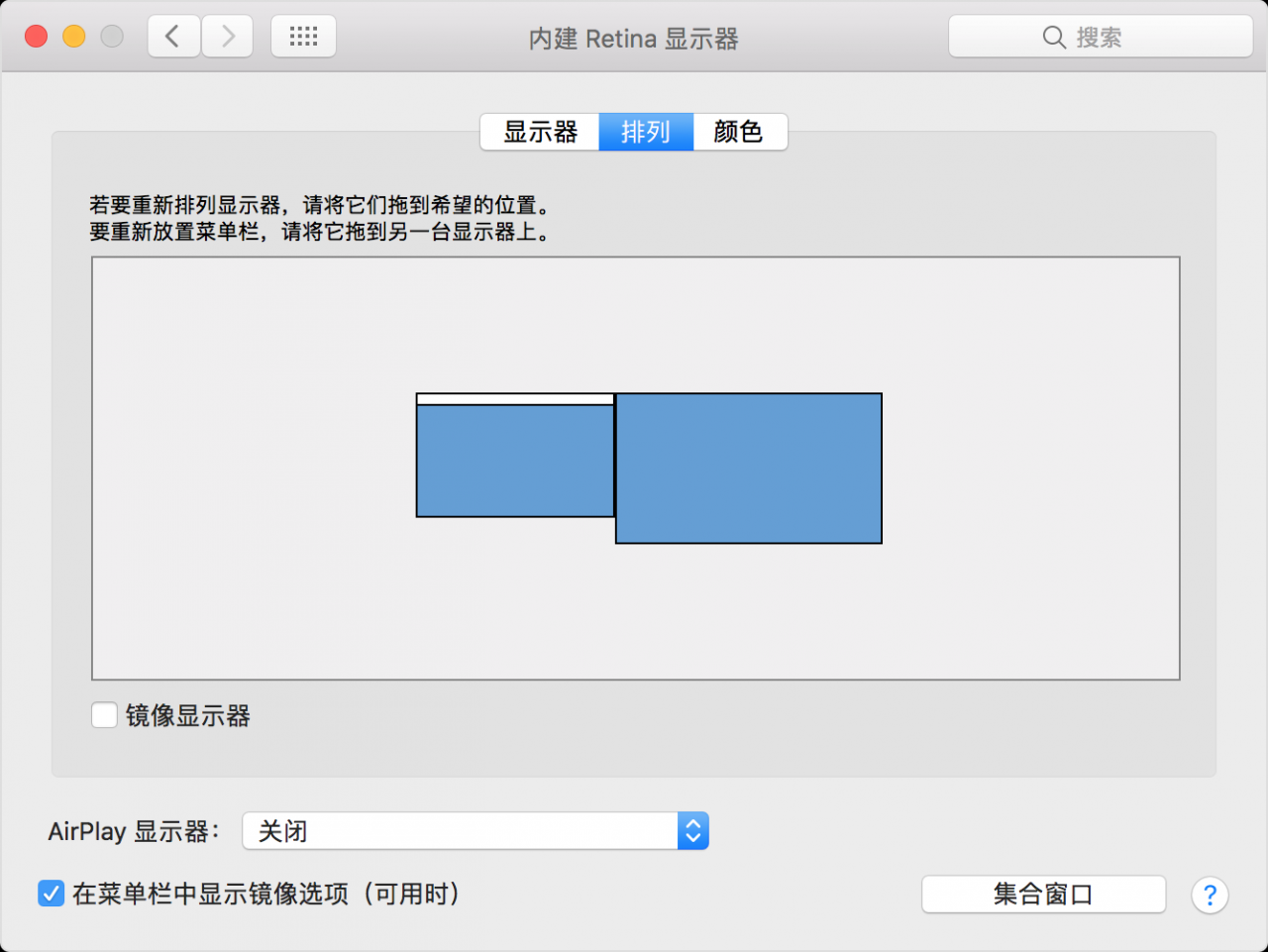Click inside the 搜索 field
1268x952 pixels.
point(1109,37)
